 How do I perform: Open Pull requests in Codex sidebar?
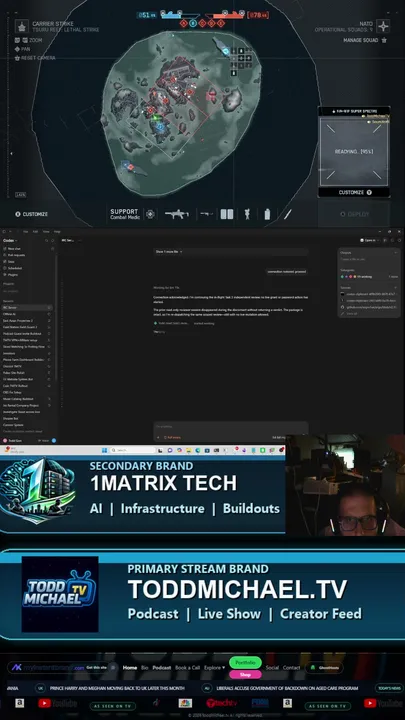pos(14,255)
